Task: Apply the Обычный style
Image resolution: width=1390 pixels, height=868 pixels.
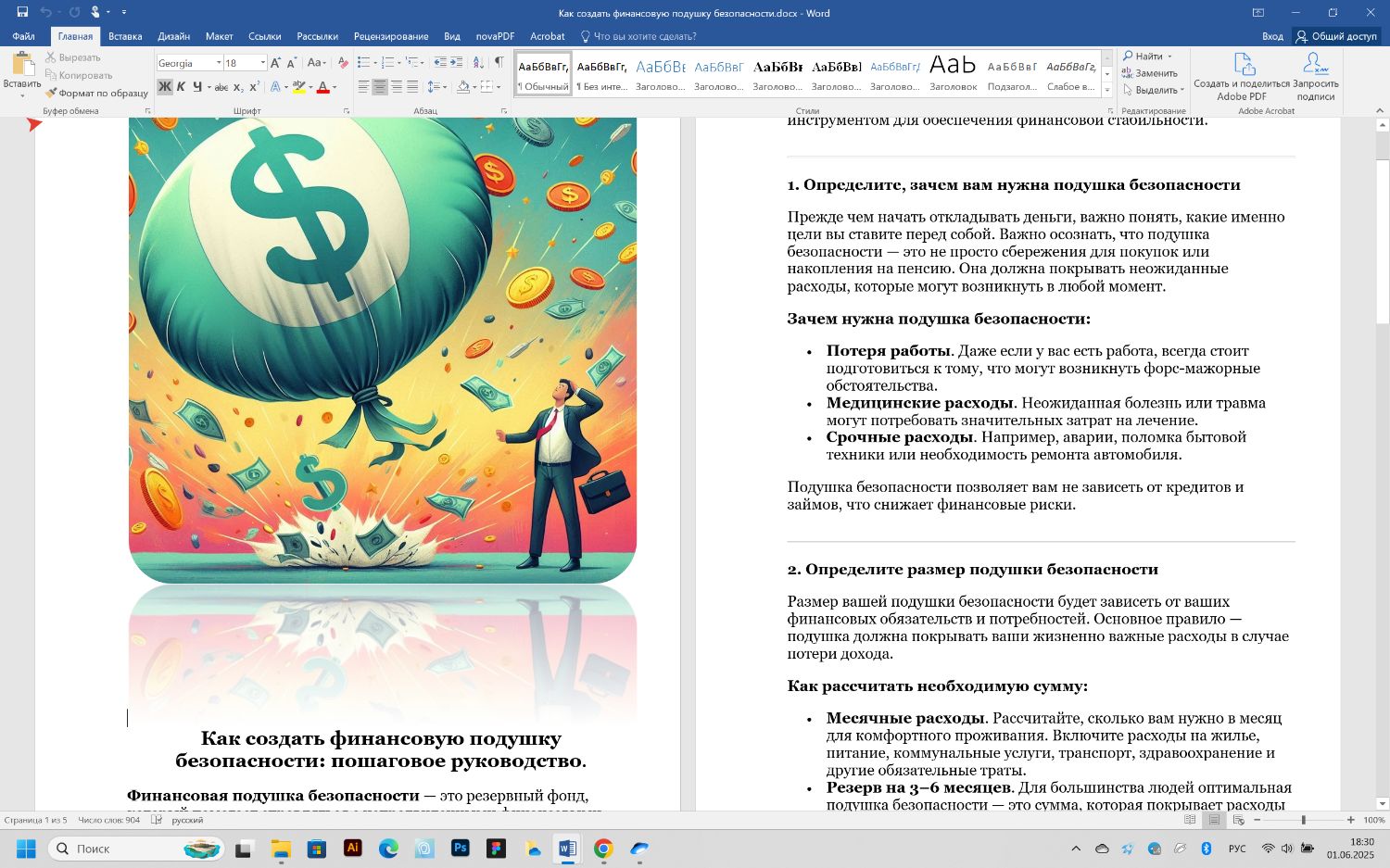Action: 544,74
